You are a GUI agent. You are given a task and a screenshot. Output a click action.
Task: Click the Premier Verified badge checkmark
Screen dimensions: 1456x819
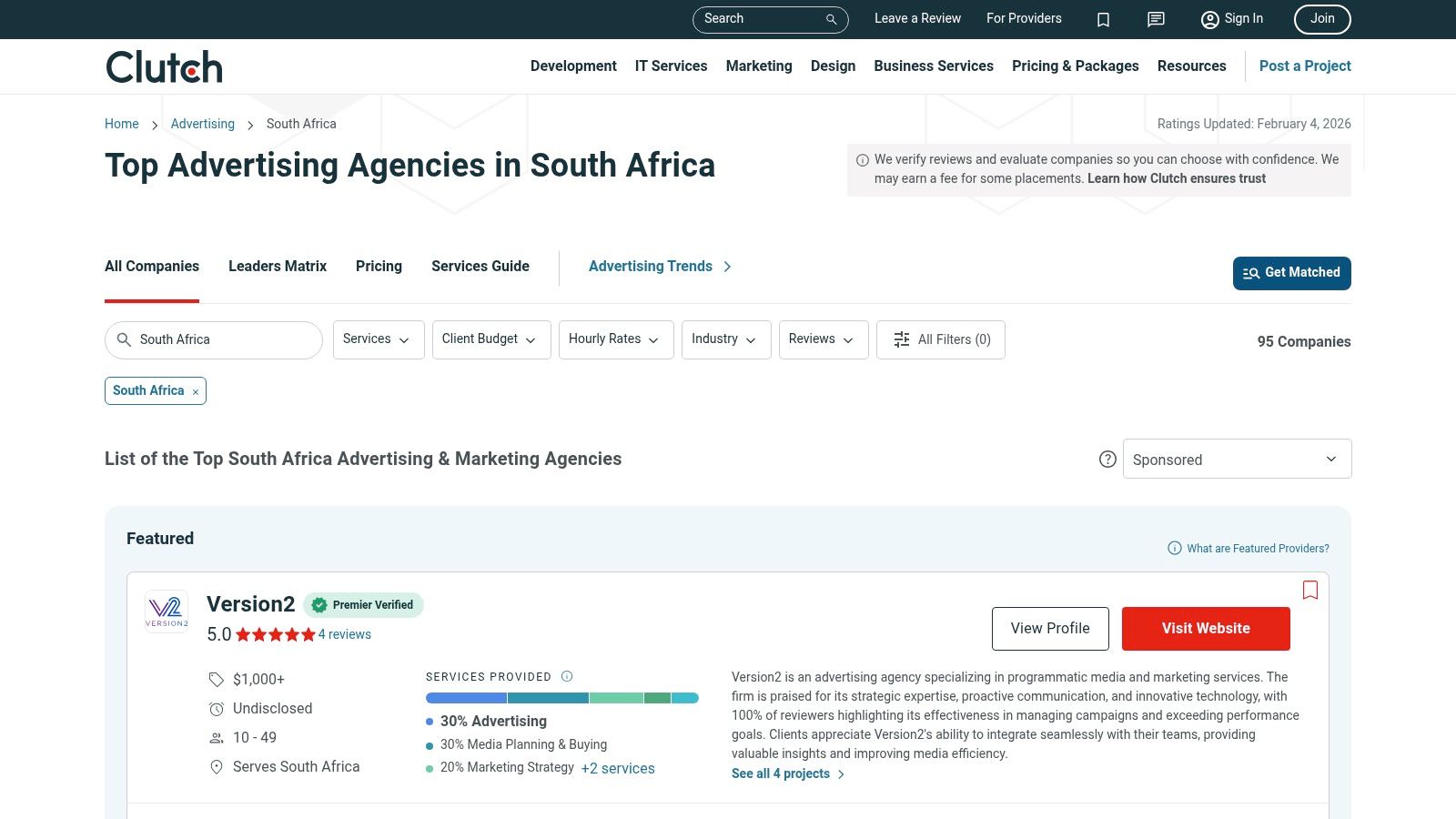pos(319,604)
